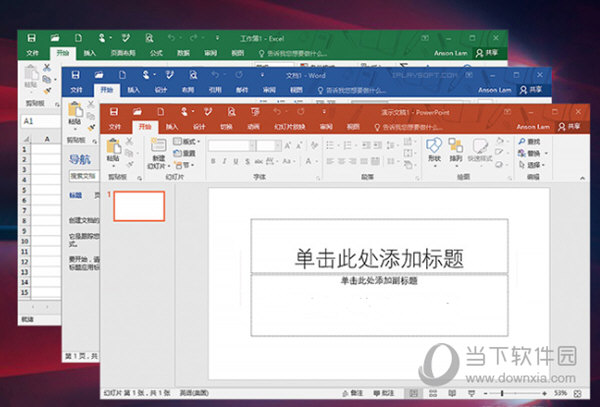Screen dimensions: 600x407
Task: Click the Save icon in the Excel title bar
Action: coord(31,38)
